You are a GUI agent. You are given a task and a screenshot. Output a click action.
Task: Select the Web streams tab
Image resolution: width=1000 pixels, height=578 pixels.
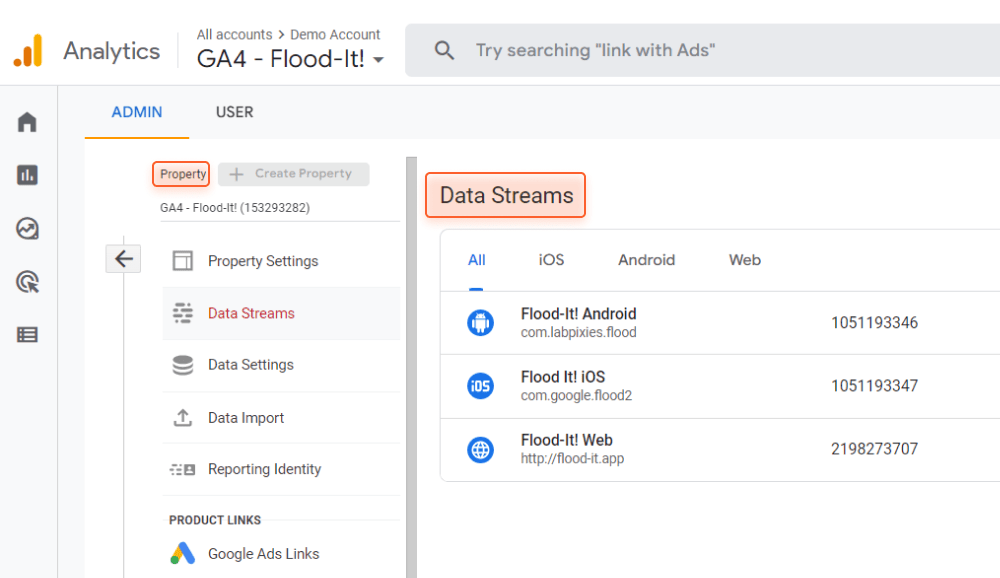click(744, 260)
